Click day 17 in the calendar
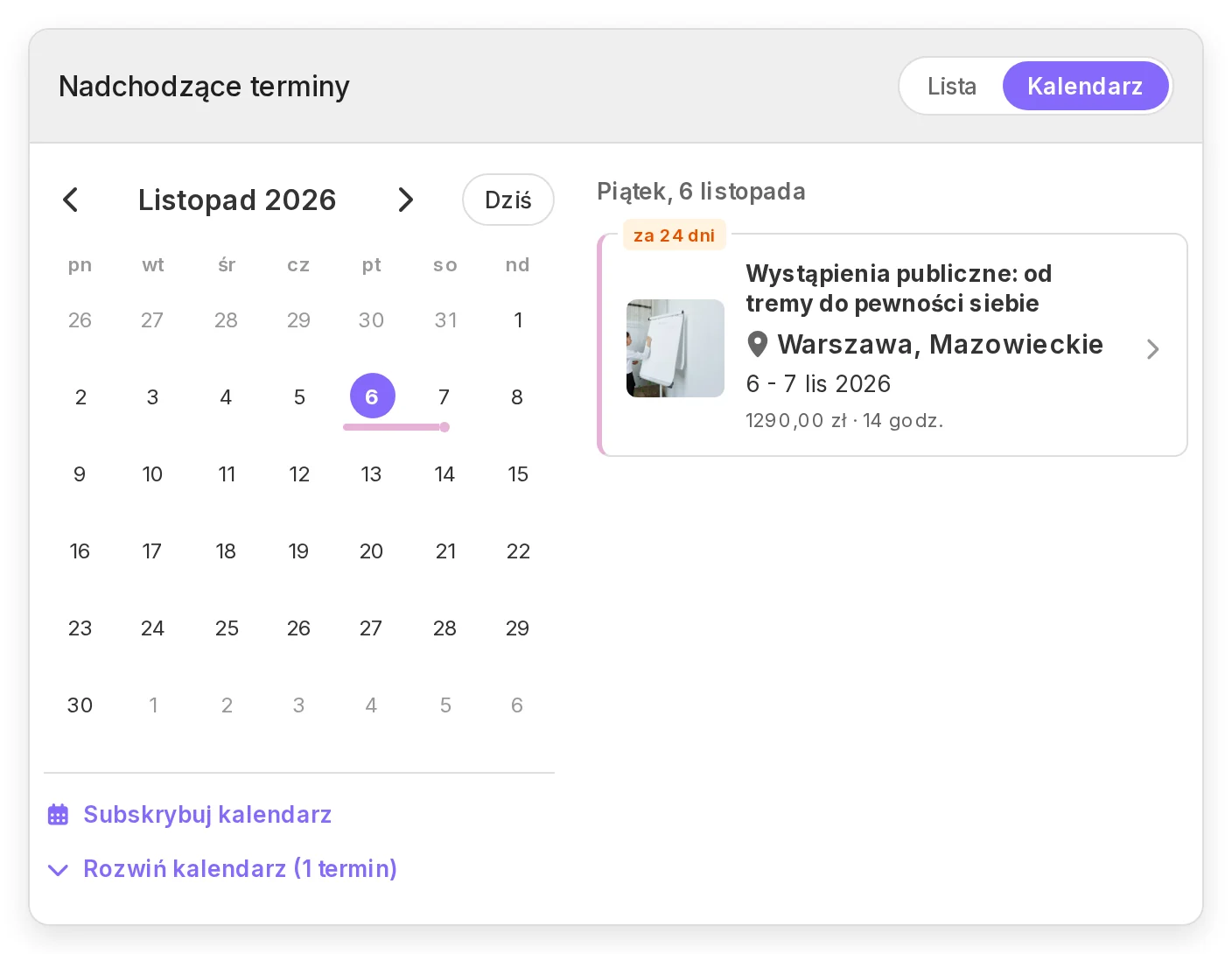This screenshot has height=954, width=1232. pyautogui.click(x=152, y=551)
